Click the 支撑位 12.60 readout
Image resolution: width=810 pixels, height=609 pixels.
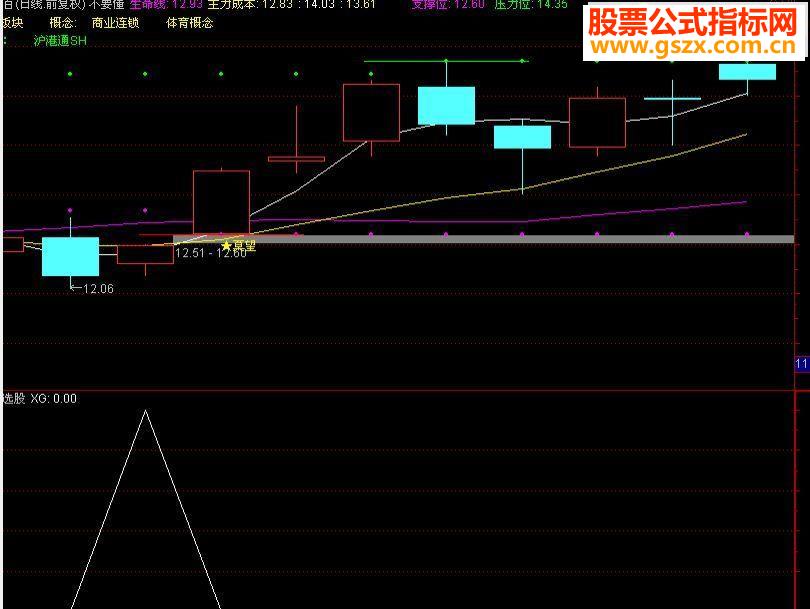448,5
